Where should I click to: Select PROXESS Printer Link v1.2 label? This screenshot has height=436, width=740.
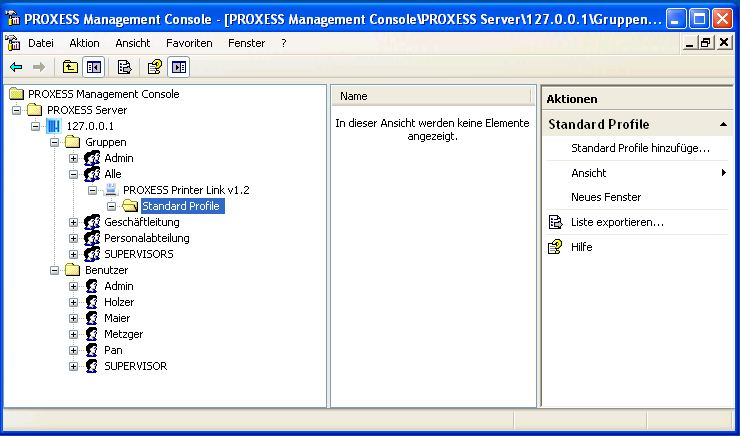(186, 190)
